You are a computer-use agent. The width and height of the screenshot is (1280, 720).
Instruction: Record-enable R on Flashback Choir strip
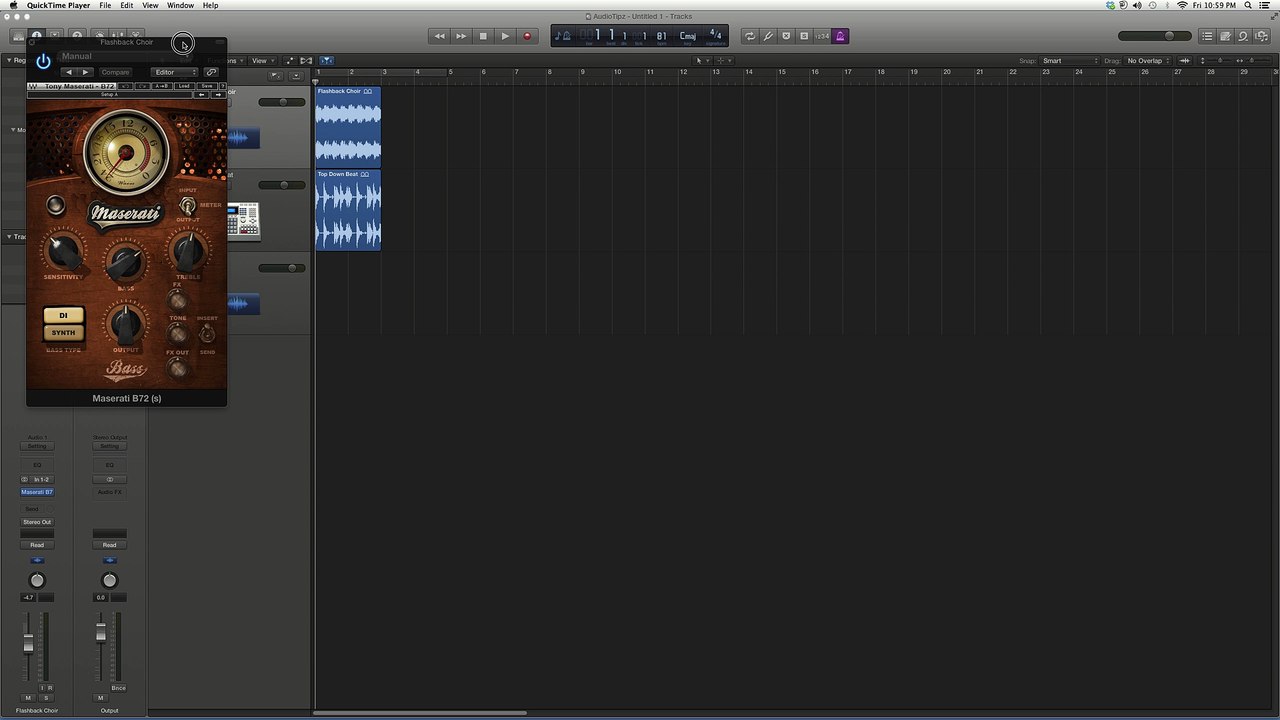click(48, 688)
